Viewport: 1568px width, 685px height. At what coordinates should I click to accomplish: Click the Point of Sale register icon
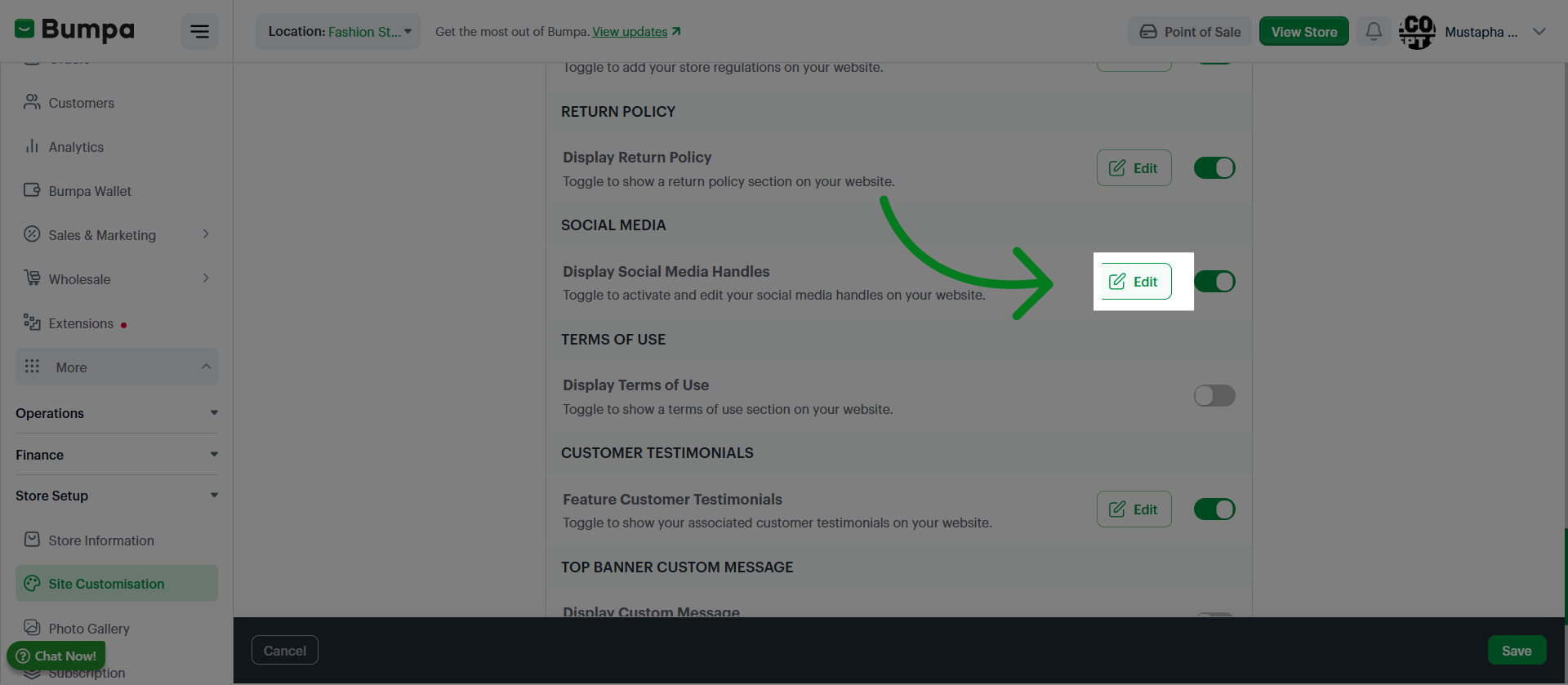click(x=1148, y=32)
